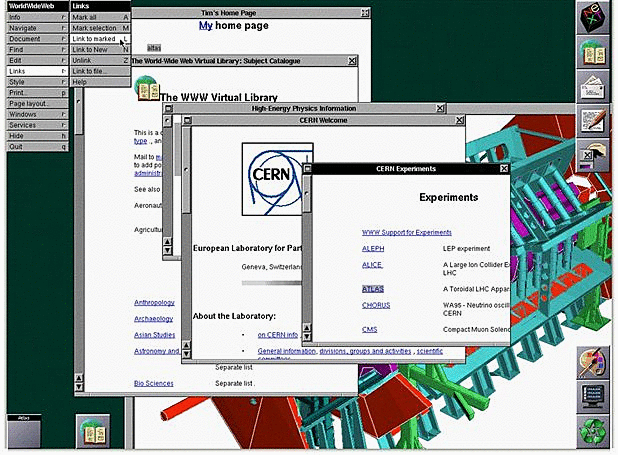This screenshot has height=455, width=618.
Task: Choose Hide from the main menu
Action: (x=37, y=136)
